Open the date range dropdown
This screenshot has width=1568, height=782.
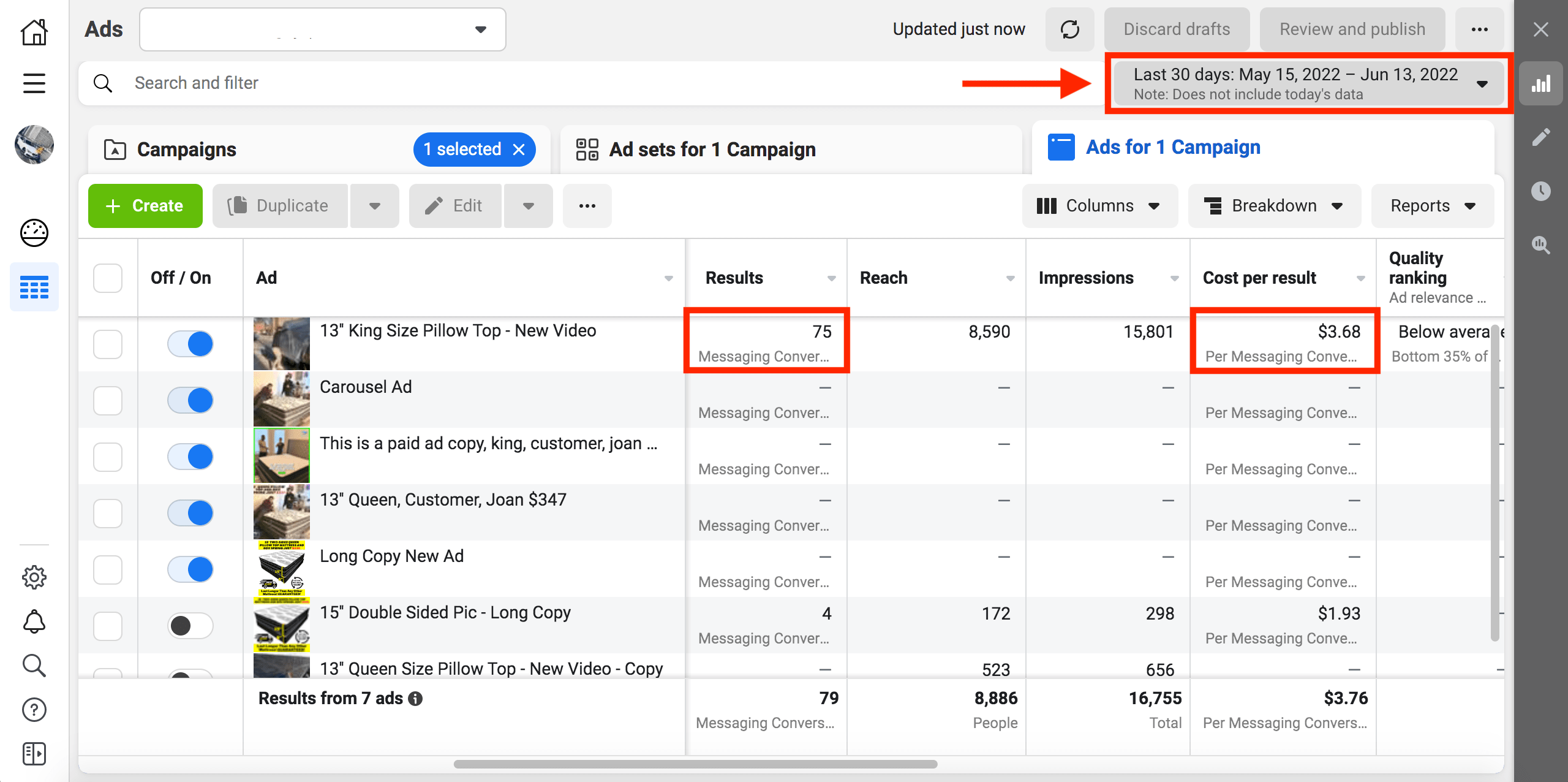pos(1308,83)
